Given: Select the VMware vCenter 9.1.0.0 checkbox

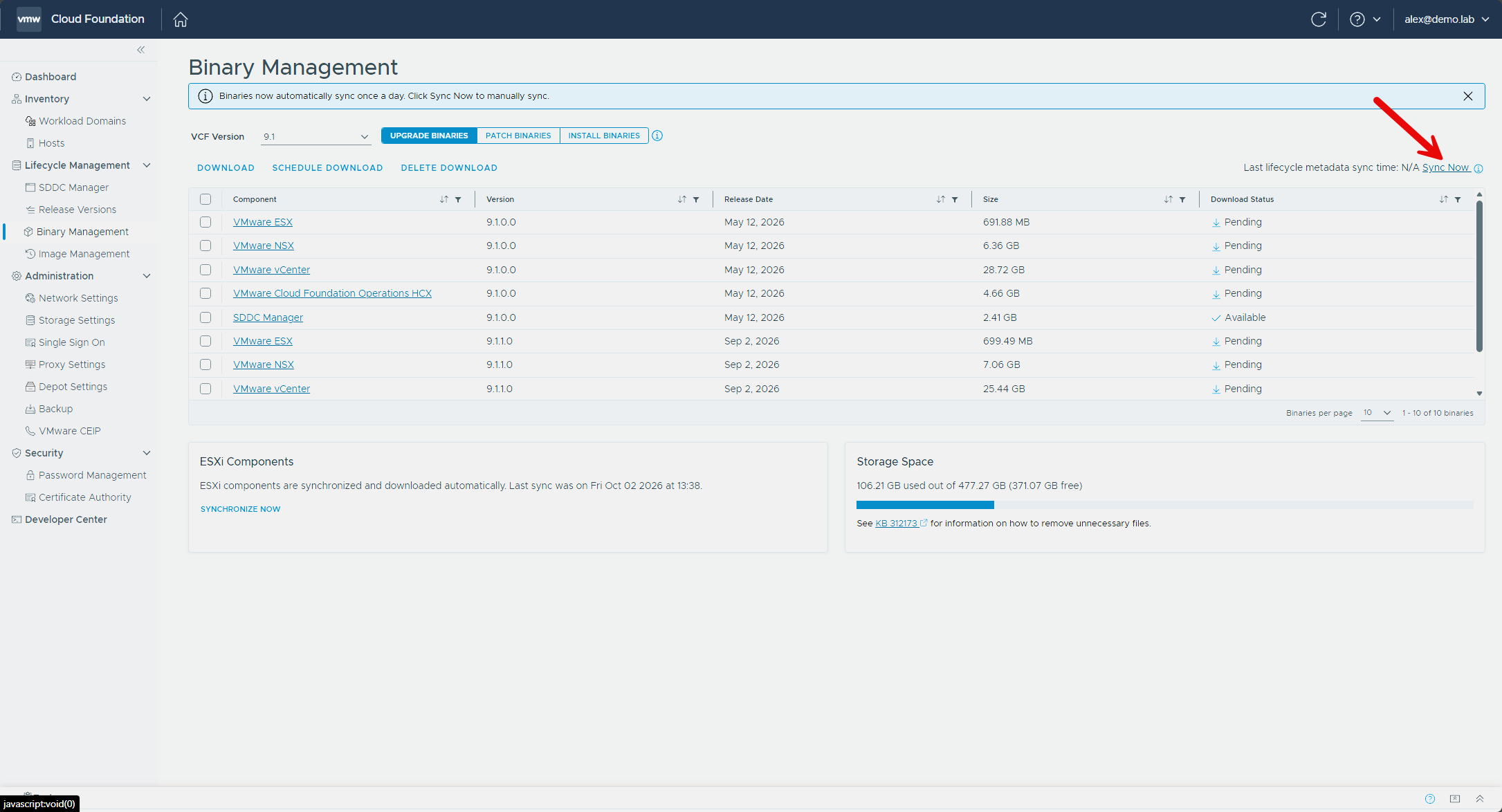Looking at the screenshot, I should tap(205, 270).
